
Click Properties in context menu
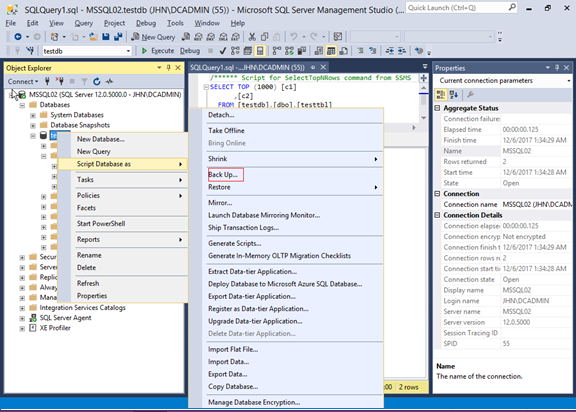[x=92, y=296]
